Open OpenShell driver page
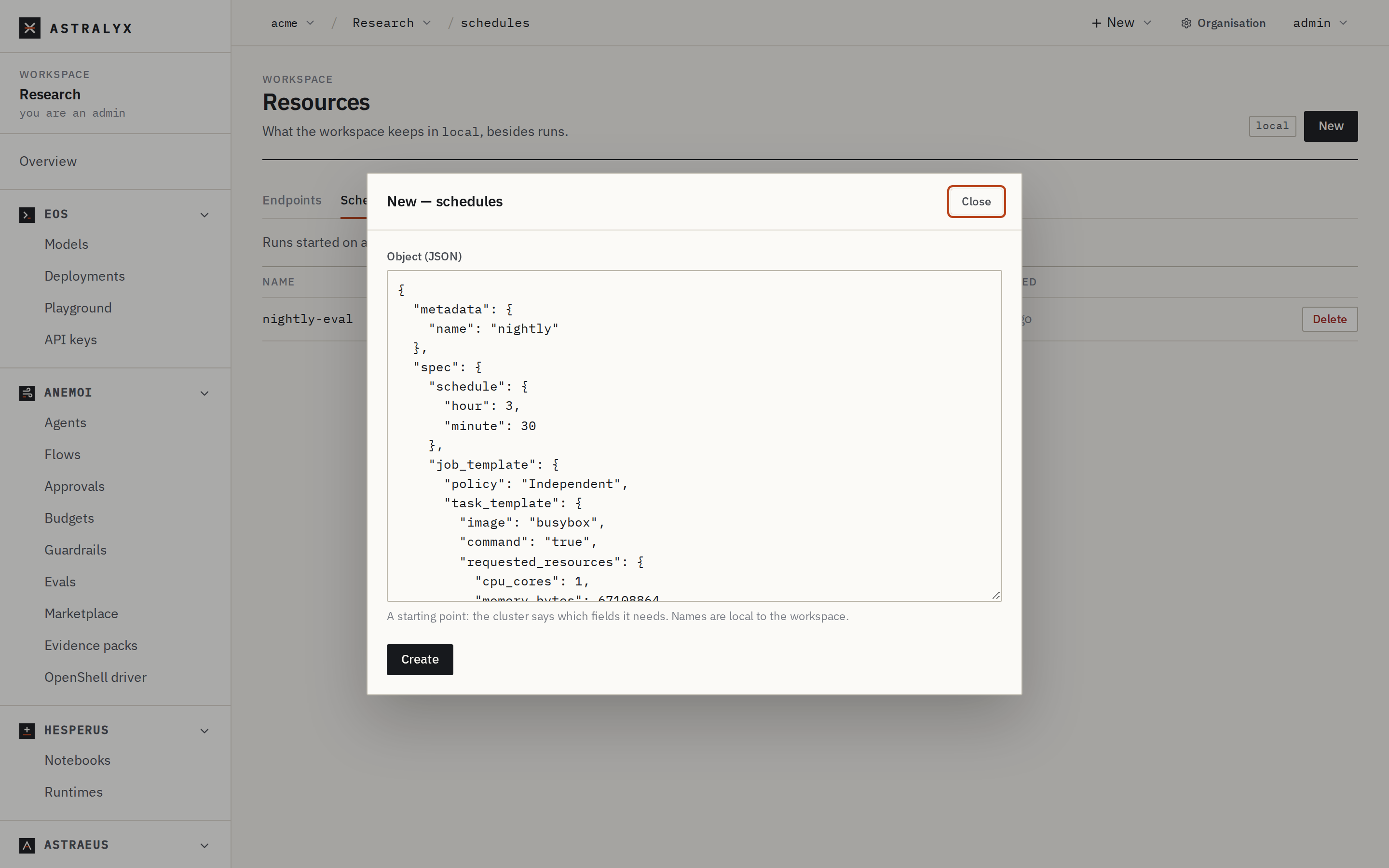 (x=96, y=678)
